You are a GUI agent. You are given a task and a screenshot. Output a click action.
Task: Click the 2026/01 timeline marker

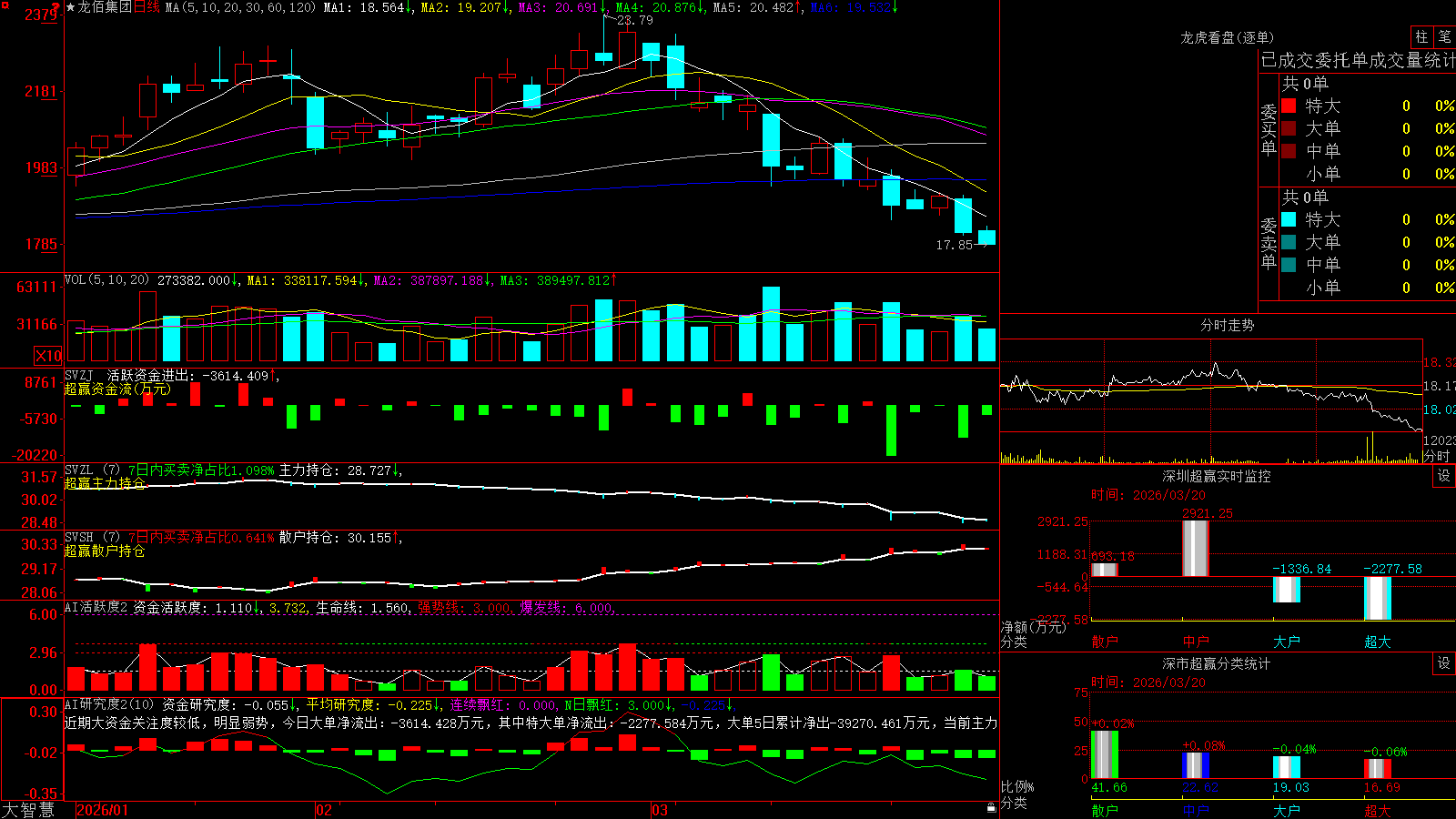103,810
